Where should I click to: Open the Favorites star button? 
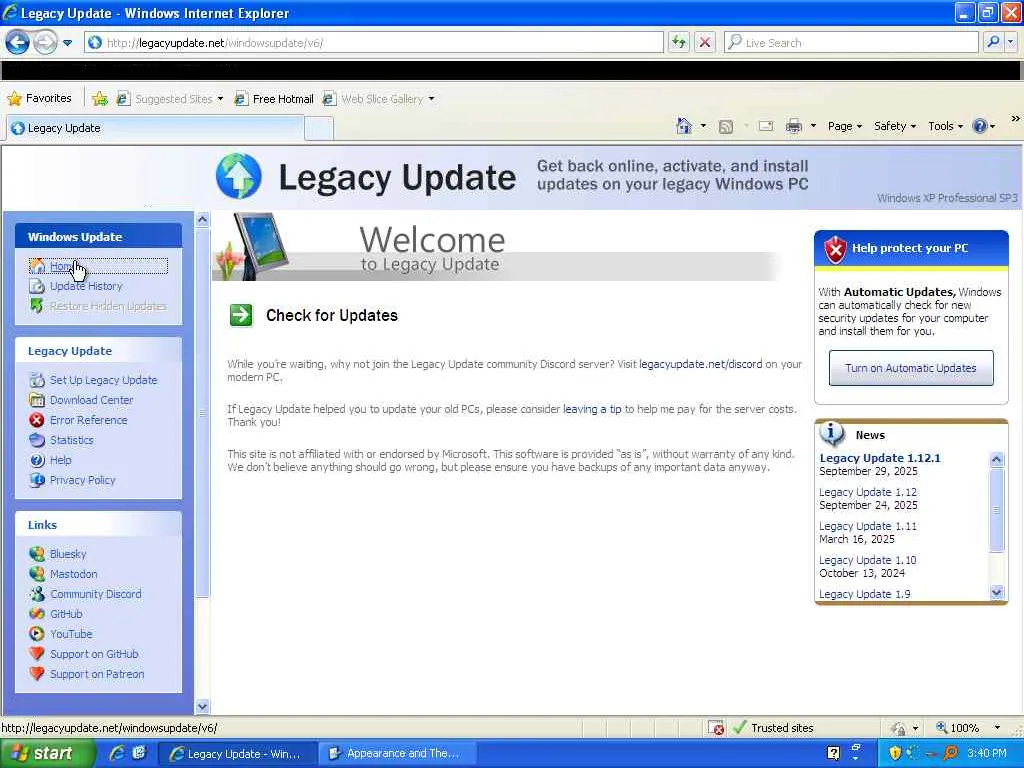click(39, 98)
